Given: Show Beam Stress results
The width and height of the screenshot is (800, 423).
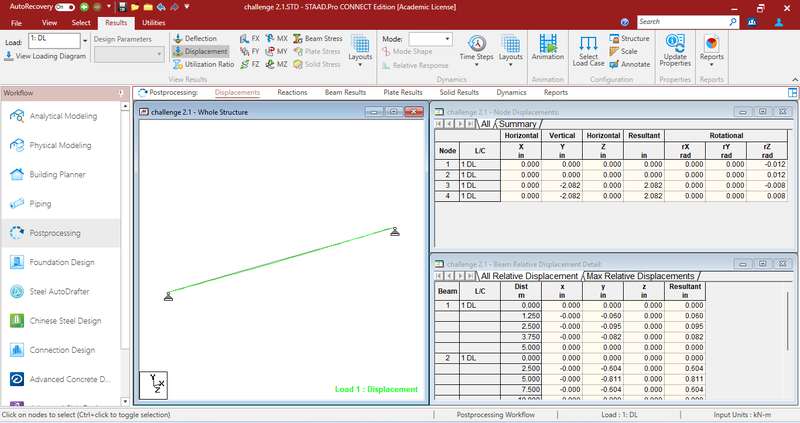Looking at the screenshot, I should click(319, 38).
